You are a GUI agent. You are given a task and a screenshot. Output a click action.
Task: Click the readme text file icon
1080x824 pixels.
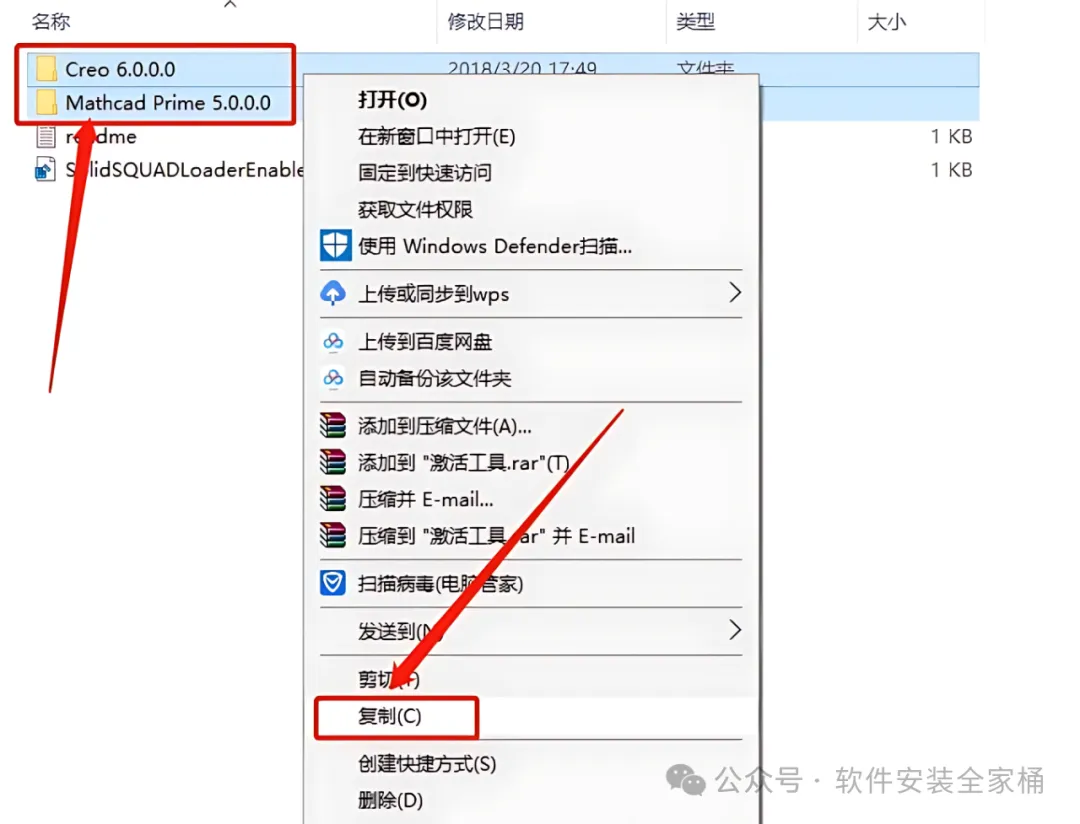pos(45,136)
